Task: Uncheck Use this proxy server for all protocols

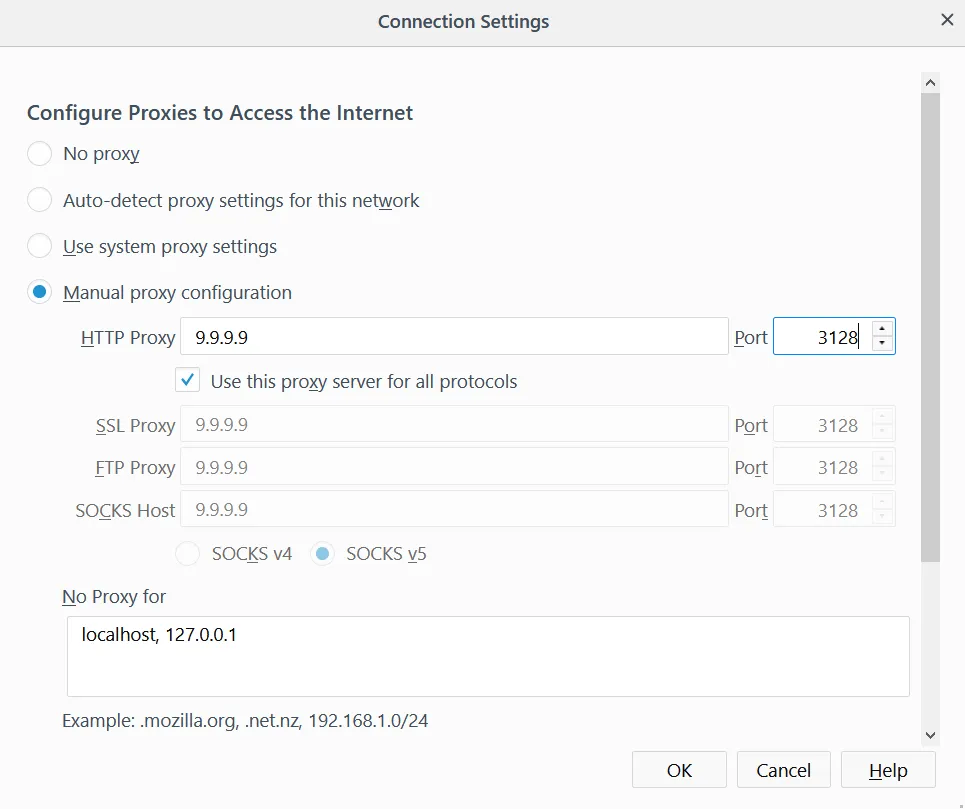Action: 187,381
